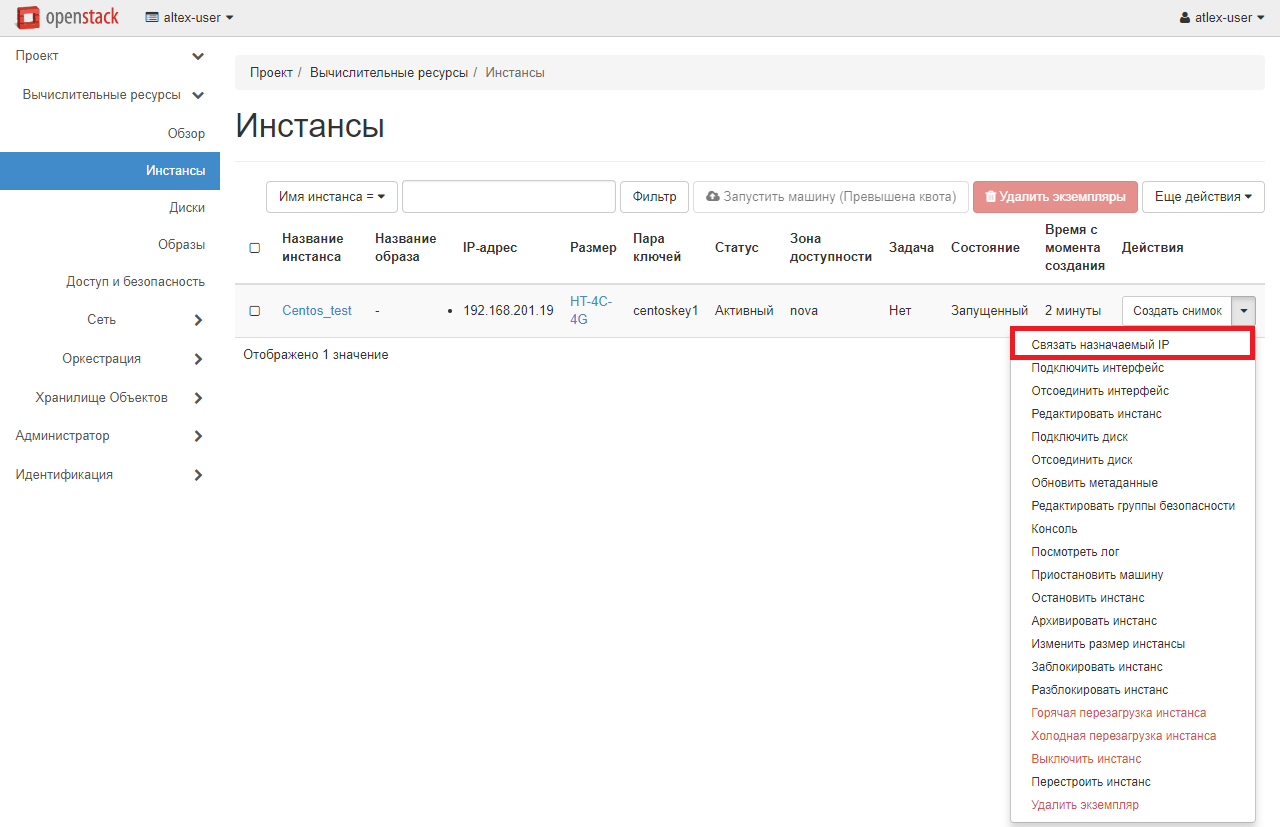Click the Удалить экземпляры button
Image resolution: width=1280 pixels, height=827 pixels.
[1055, 197]
